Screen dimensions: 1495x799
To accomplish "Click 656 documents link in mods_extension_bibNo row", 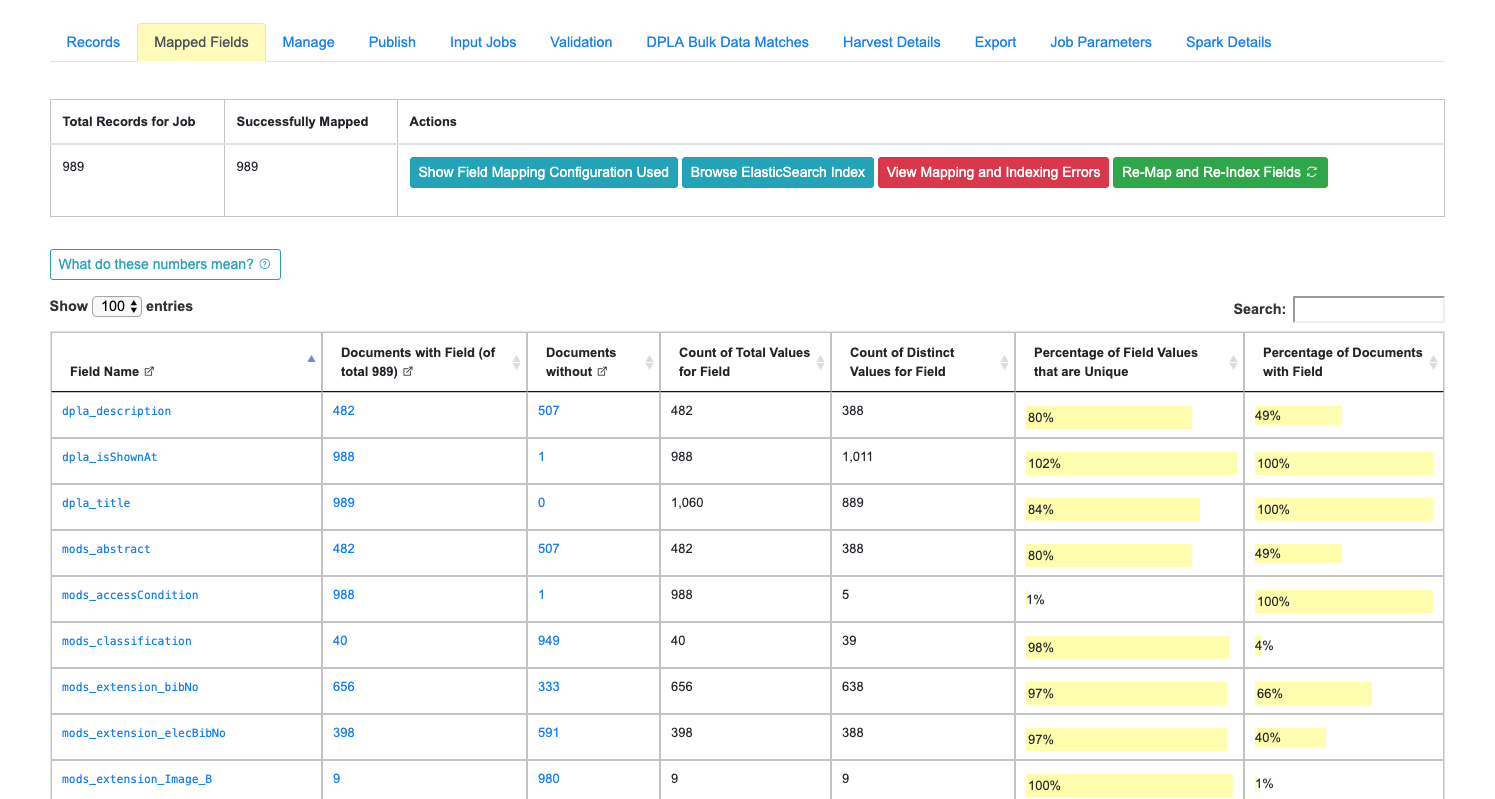I will 343,686.
